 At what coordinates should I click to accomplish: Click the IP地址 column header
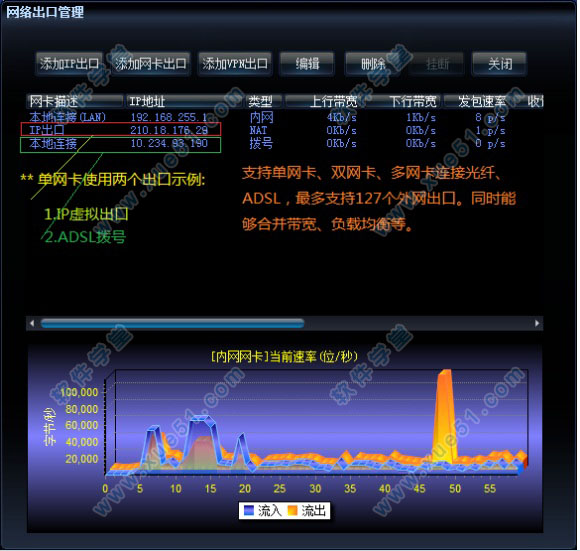coord(184,101)
